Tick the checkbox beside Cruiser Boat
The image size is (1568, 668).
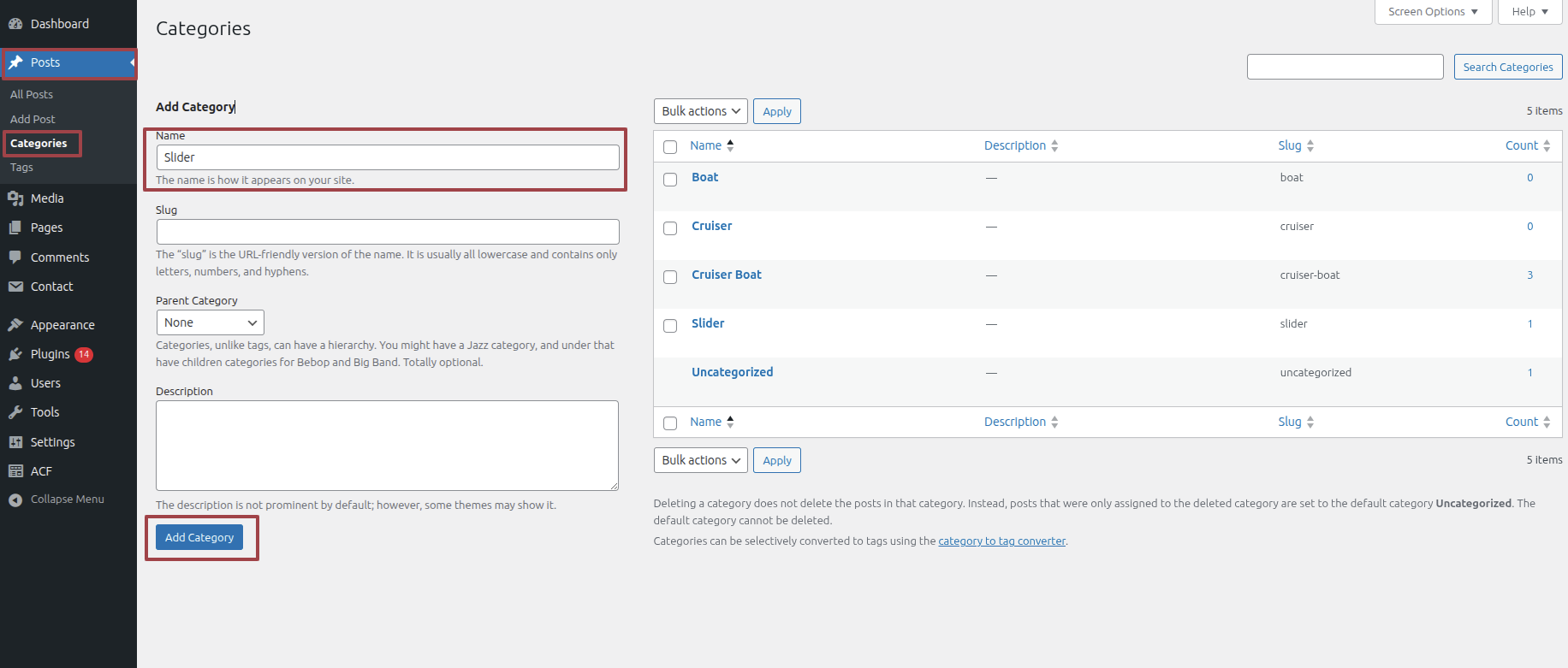pyautogui.click(x=670, y=277)
